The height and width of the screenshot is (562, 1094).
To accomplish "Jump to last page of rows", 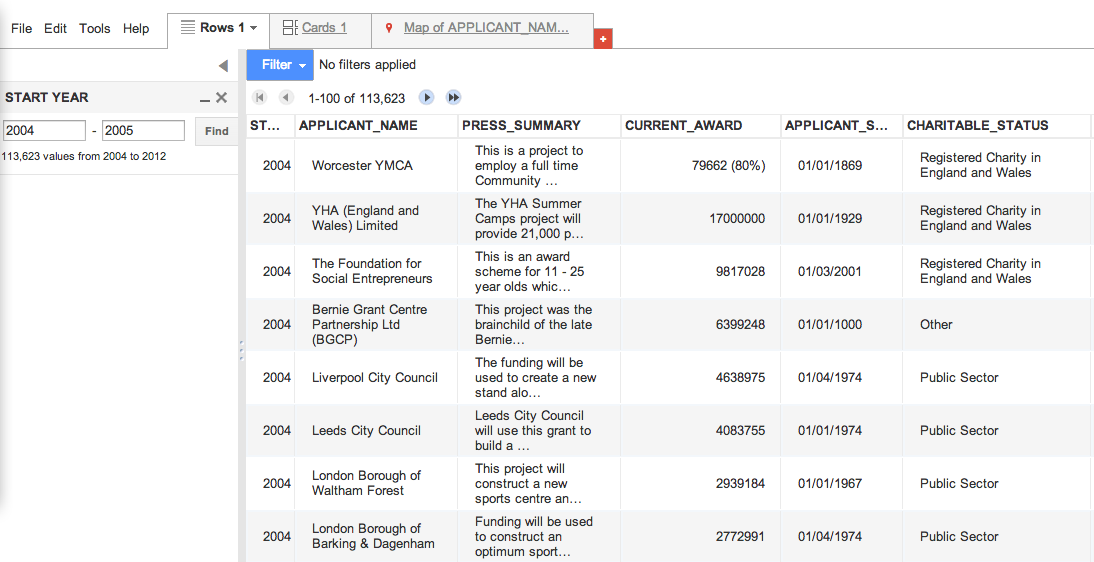I will coord(454,98).
